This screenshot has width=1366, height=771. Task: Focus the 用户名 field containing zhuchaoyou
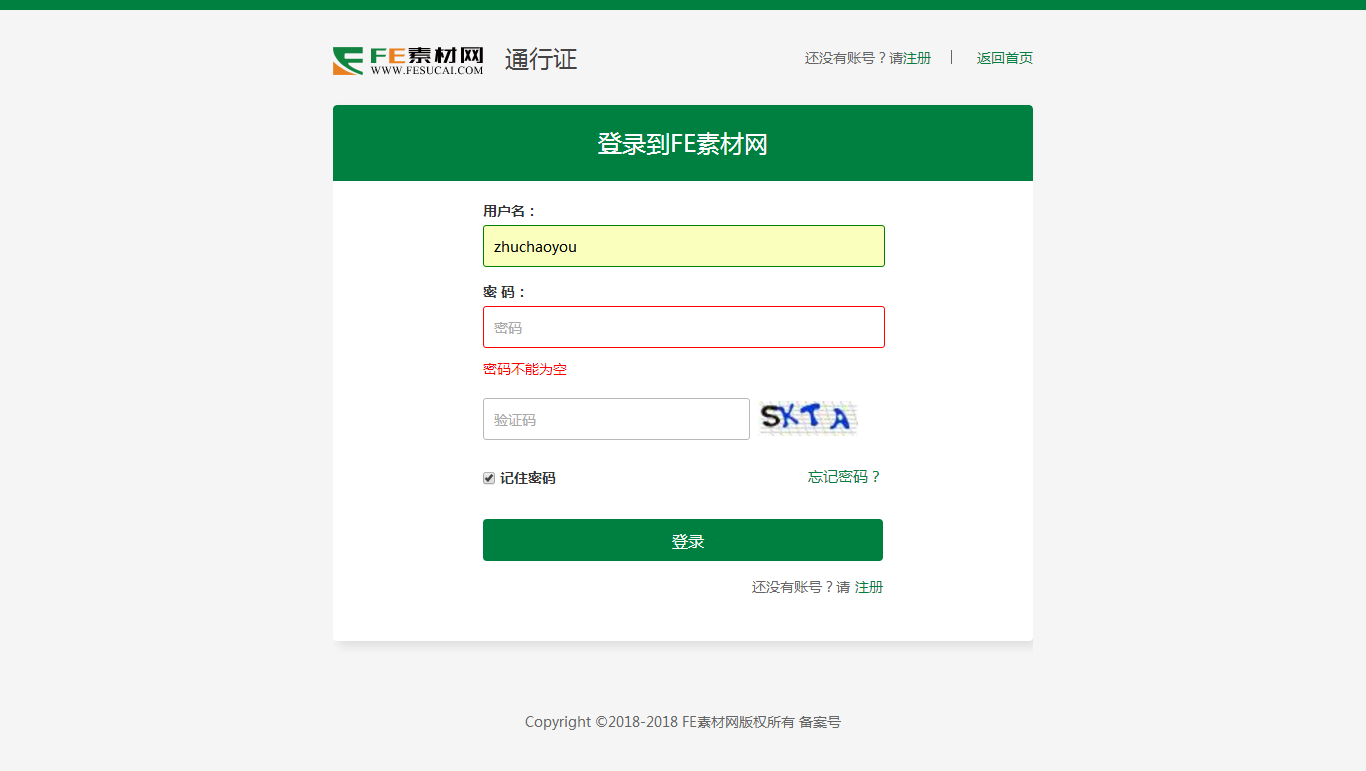click(x=684, y=246)
